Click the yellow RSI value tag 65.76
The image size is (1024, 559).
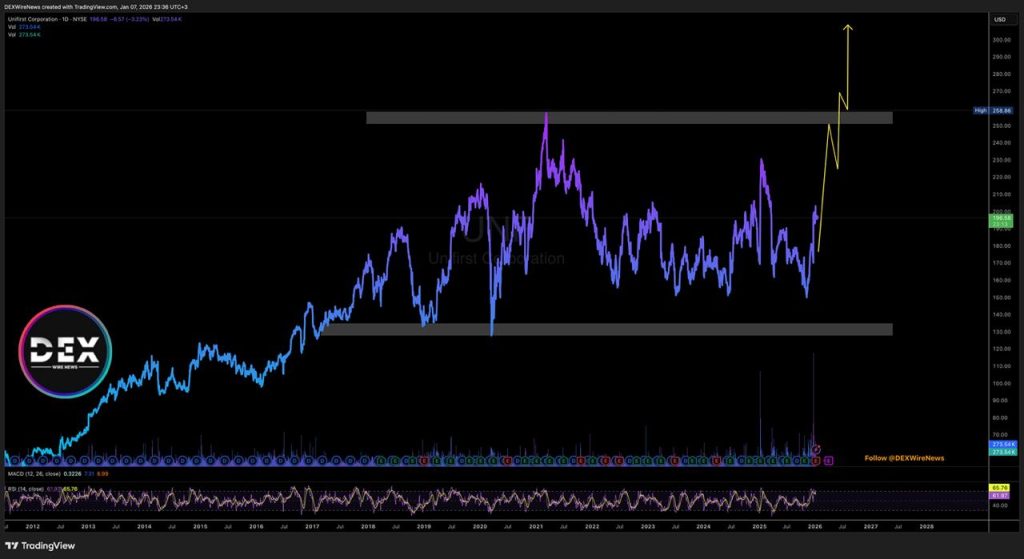point(998,487)
